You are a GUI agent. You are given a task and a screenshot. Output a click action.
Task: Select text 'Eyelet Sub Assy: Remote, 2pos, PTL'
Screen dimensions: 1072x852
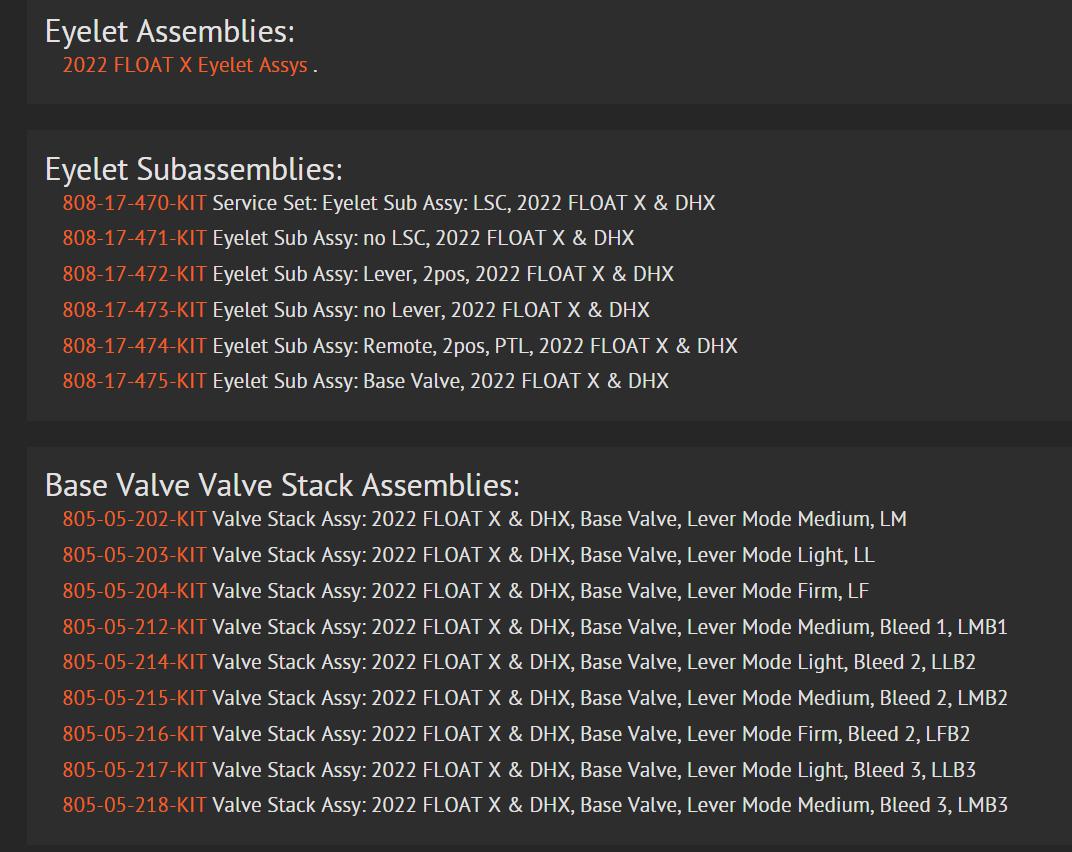click(x=371, y=346)
